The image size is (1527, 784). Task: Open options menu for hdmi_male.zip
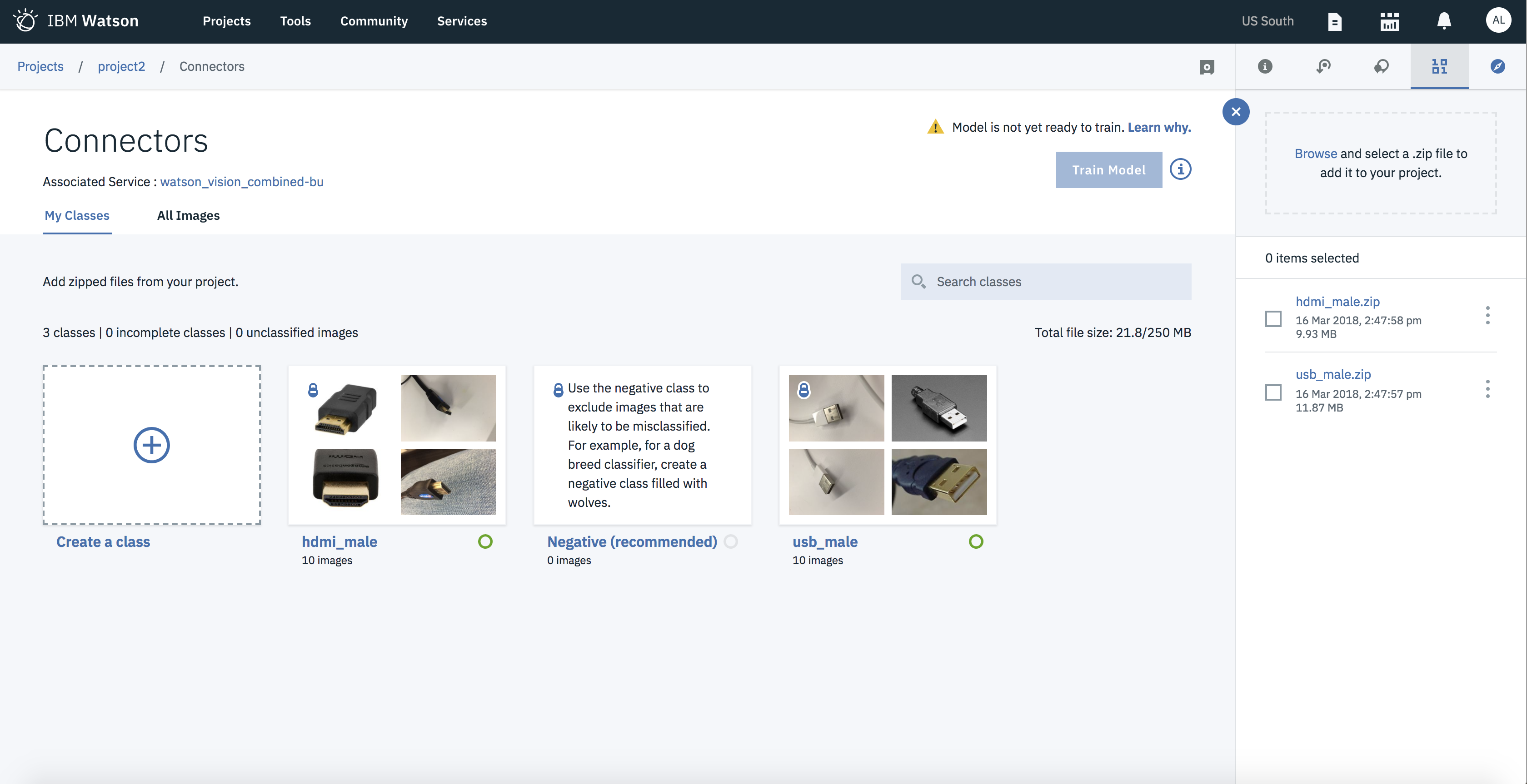(1487, 315)
